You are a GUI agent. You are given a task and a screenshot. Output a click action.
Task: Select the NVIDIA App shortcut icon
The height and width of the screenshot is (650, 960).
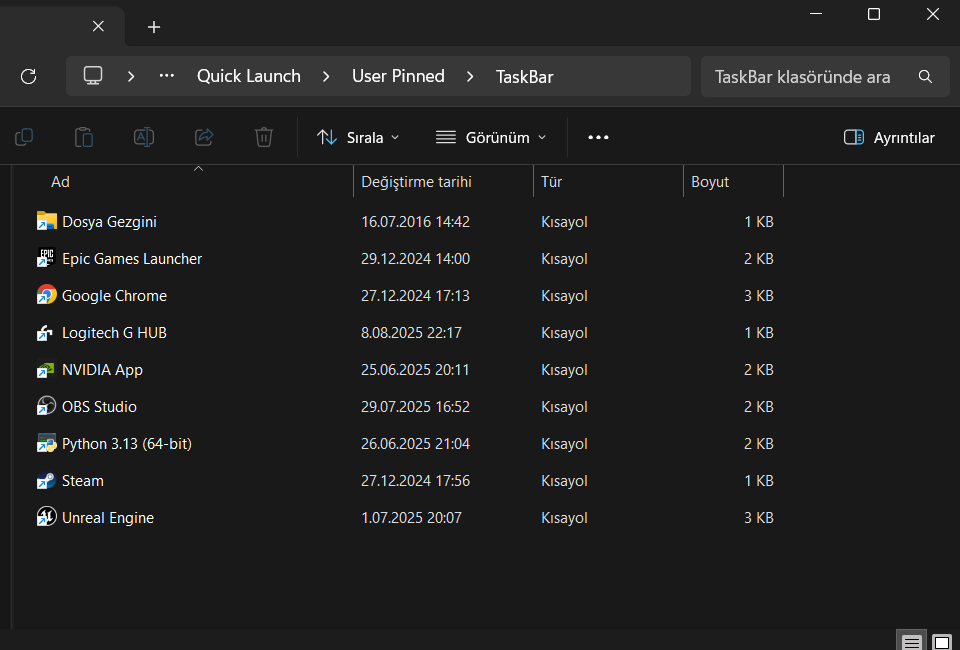click(47, 369)
